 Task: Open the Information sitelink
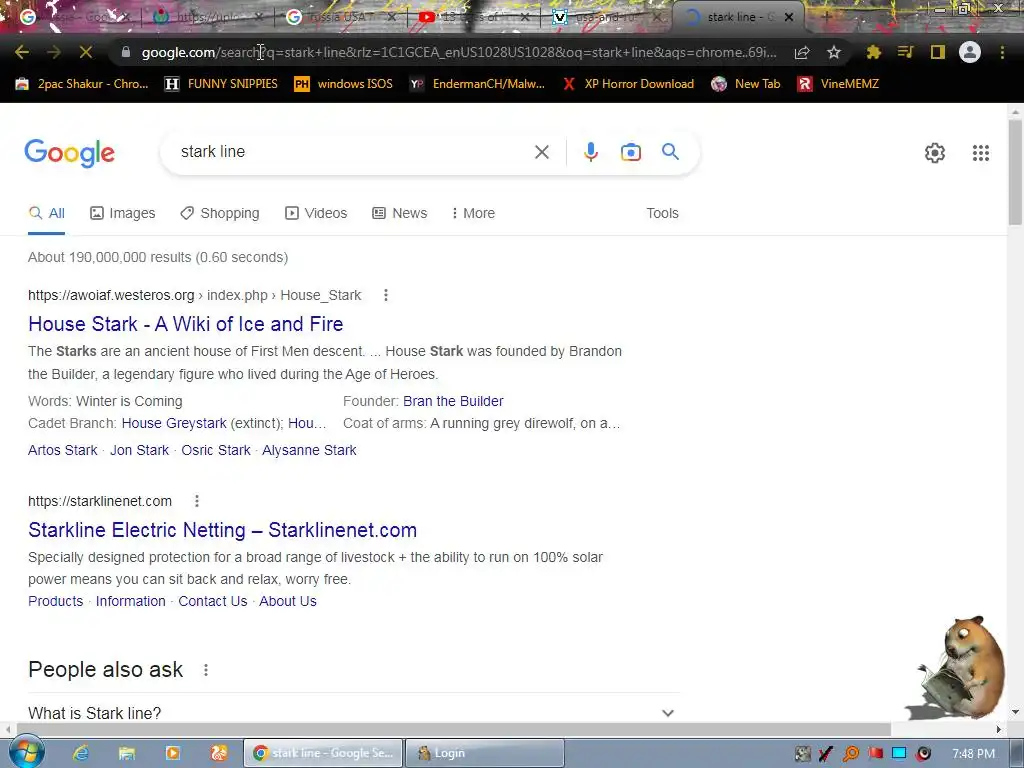pos(131,601)
